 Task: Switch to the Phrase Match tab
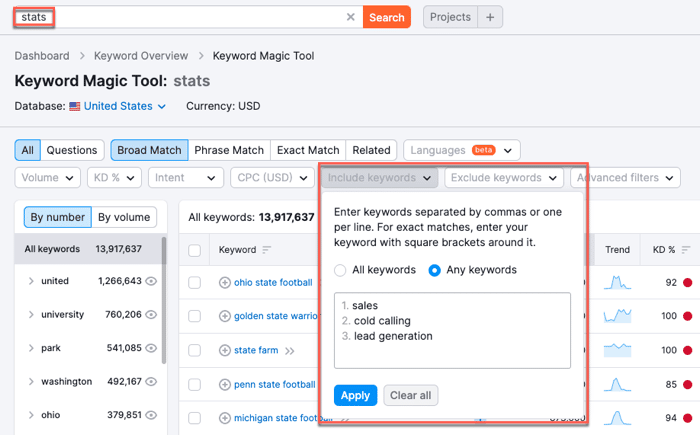click(229, 150)
